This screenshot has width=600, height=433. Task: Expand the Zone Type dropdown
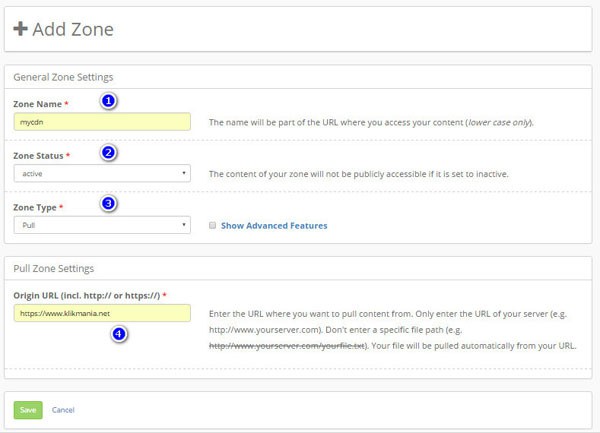point(102,225)
